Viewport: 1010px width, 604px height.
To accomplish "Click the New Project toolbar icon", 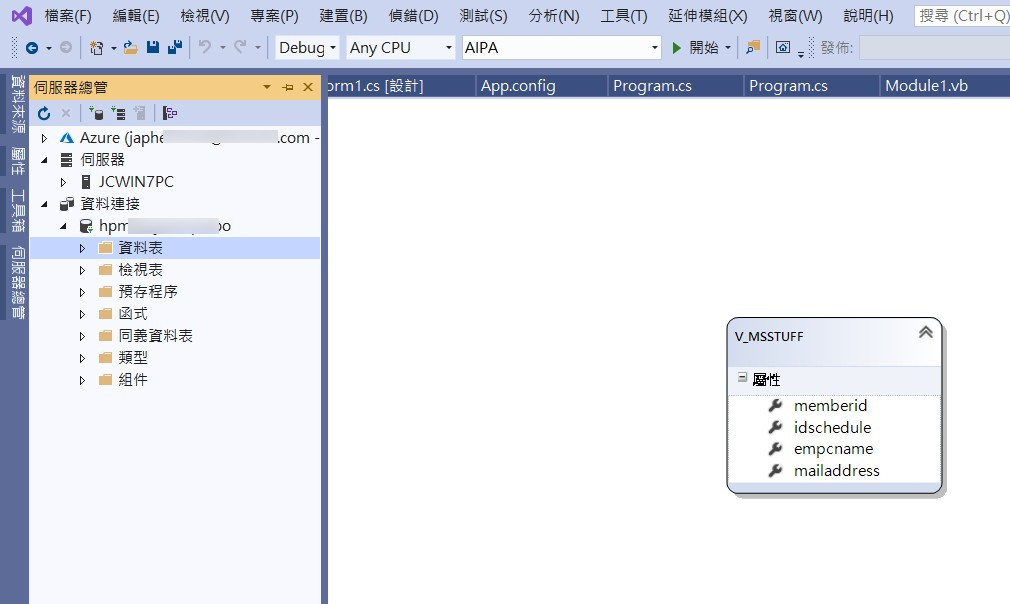I will (x=97, y=48).
